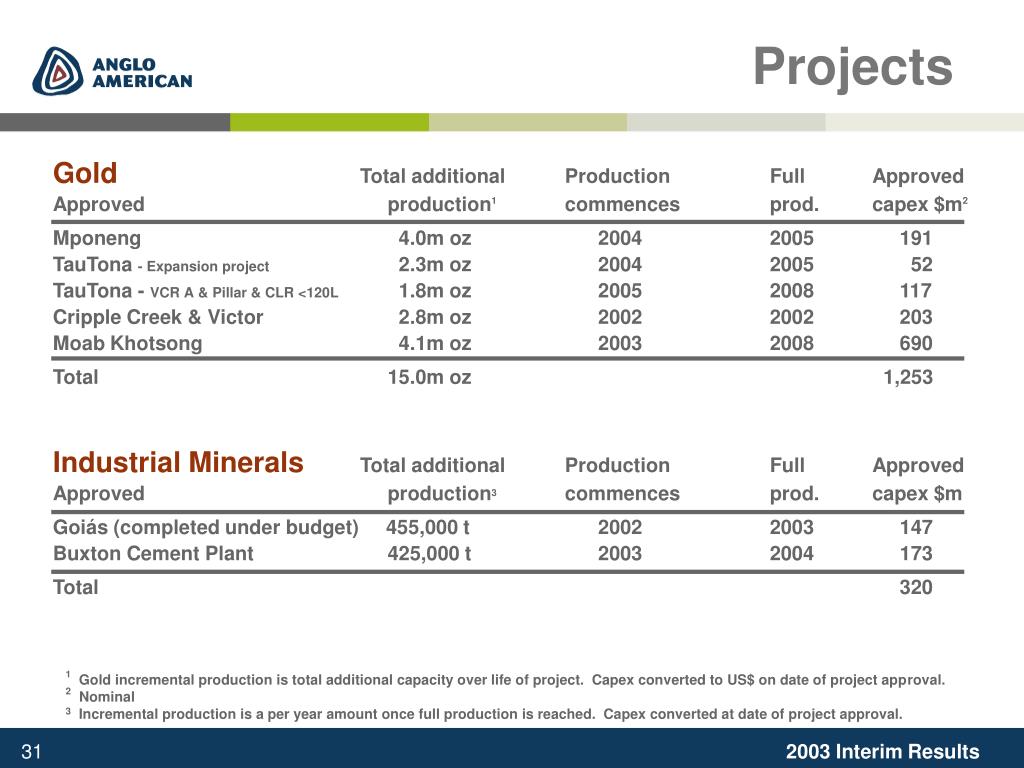Click Cripple Creek's commences year '2002'
The width and height of the screenshot is (1024, 768).
click(620, 317)
